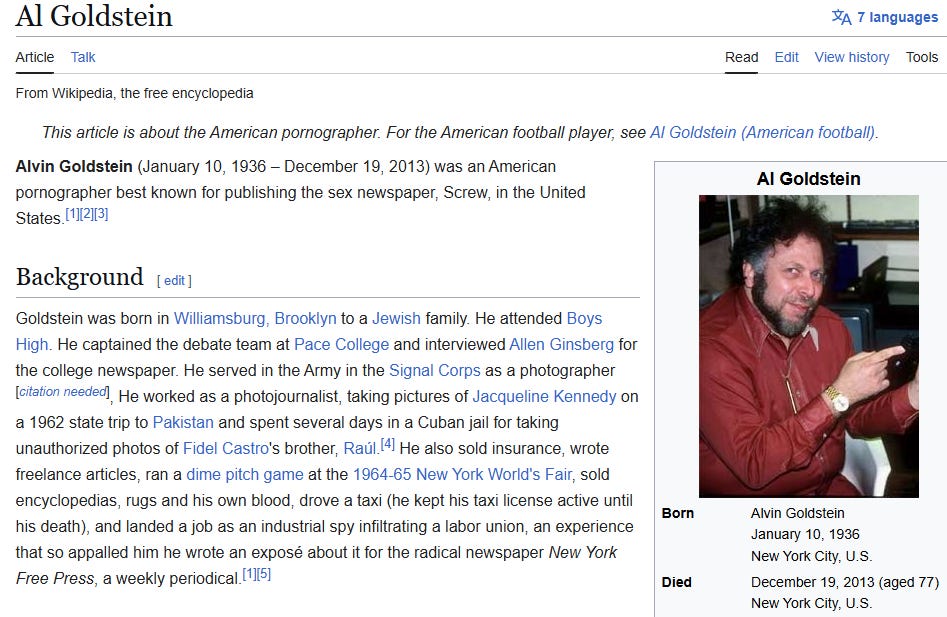
Task: Follow the Al Goldstein (American football) link
Action: [762, 132]
